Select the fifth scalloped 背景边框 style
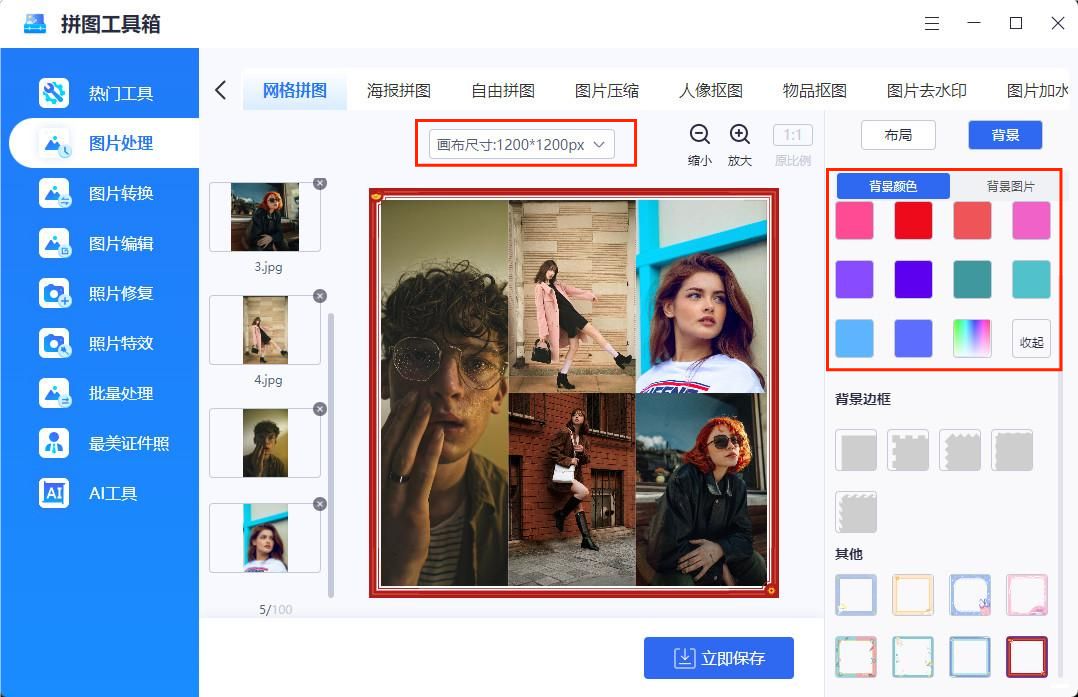Image resolution: width=1078 pixels, height=697 pixels. click(856, 512)
